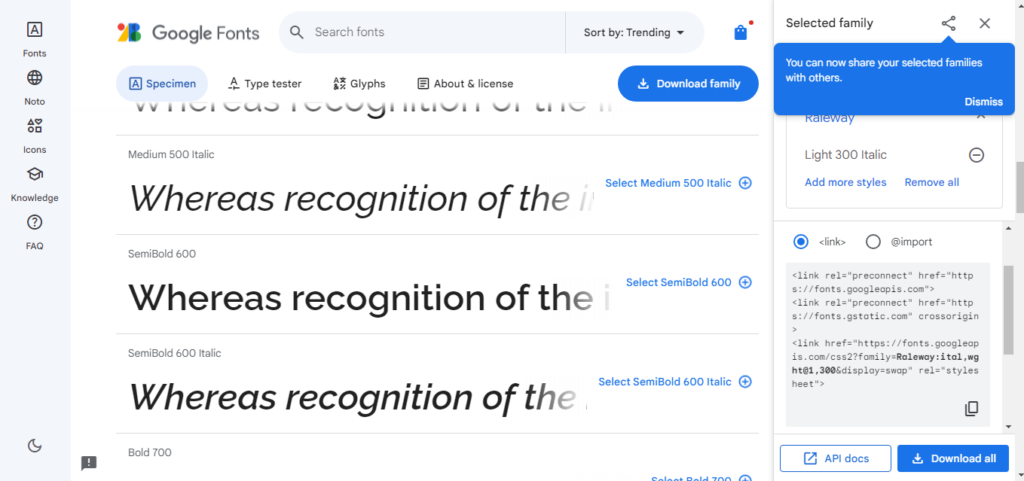Open the Noto globe icon in sidebar
Image resolution: width=1024 pixels, height=481 pixels.
pos(35,78)
